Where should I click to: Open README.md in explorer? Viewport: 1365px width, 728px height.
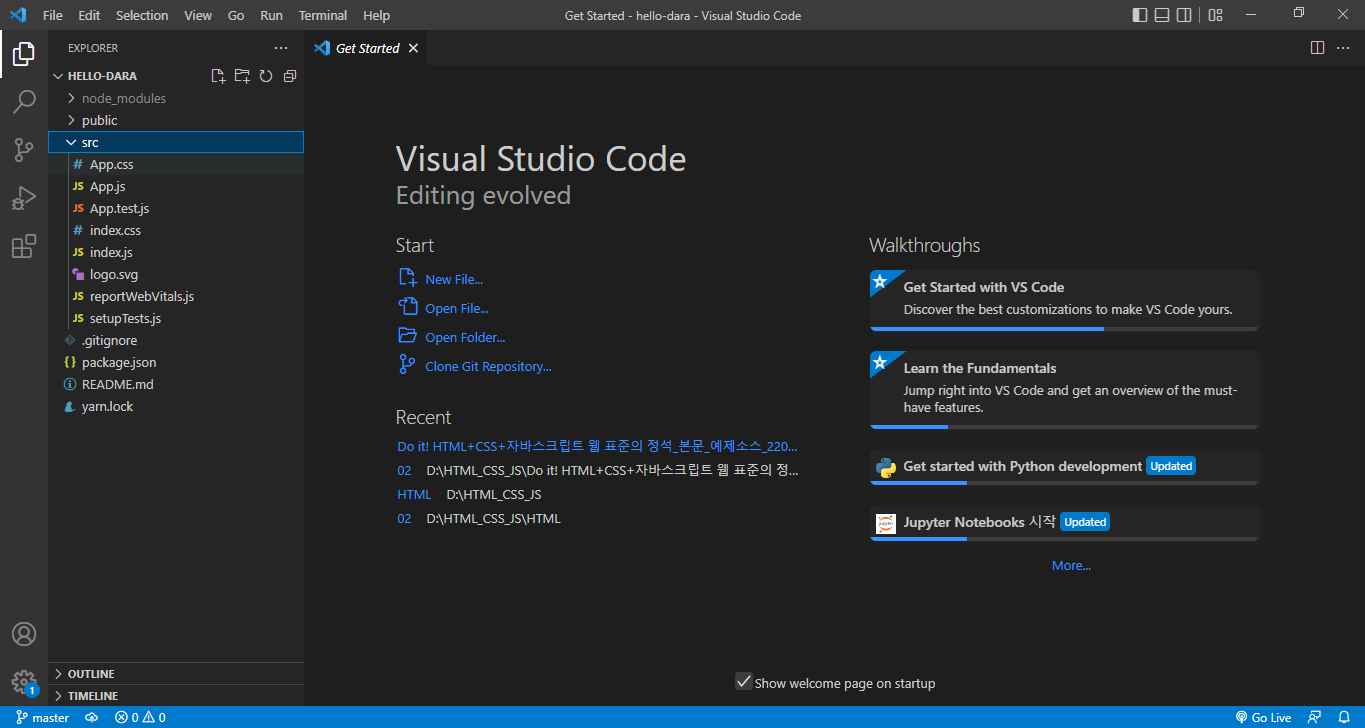pos(176,384)
